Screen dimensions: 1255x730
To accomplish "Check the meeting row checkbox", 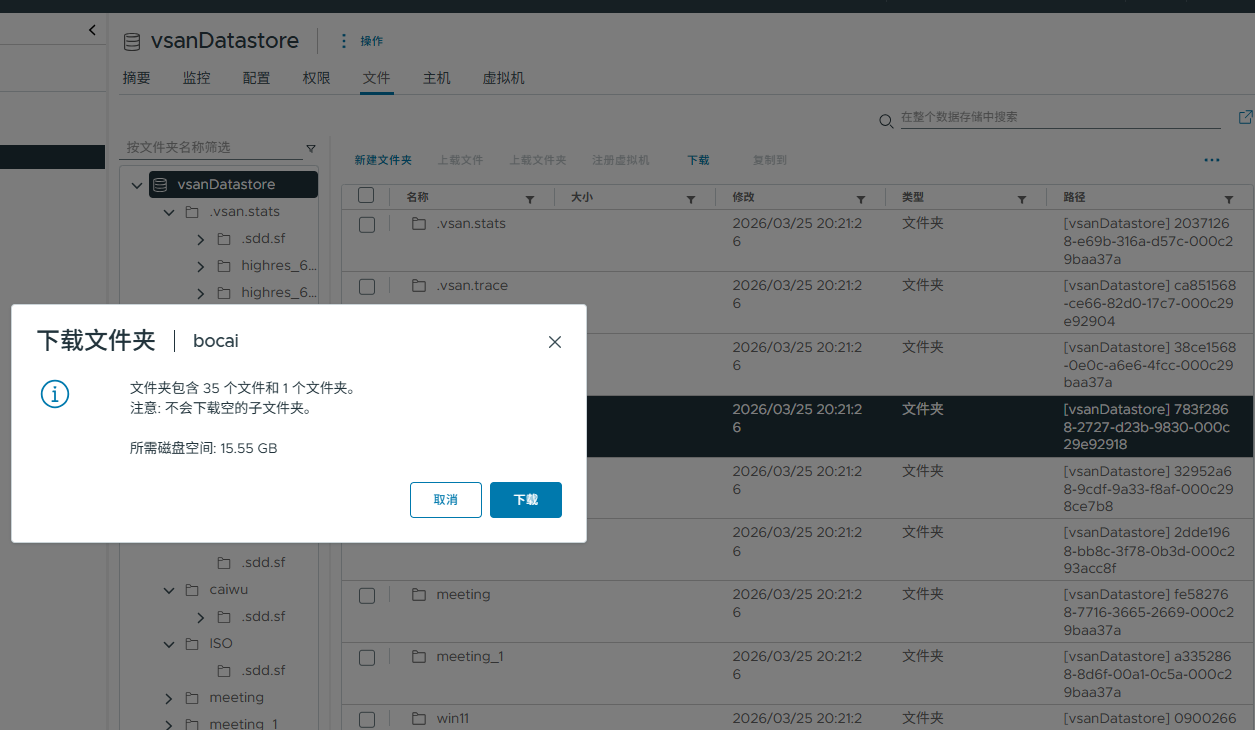I will pyautogui.click(x=367, y=596).
